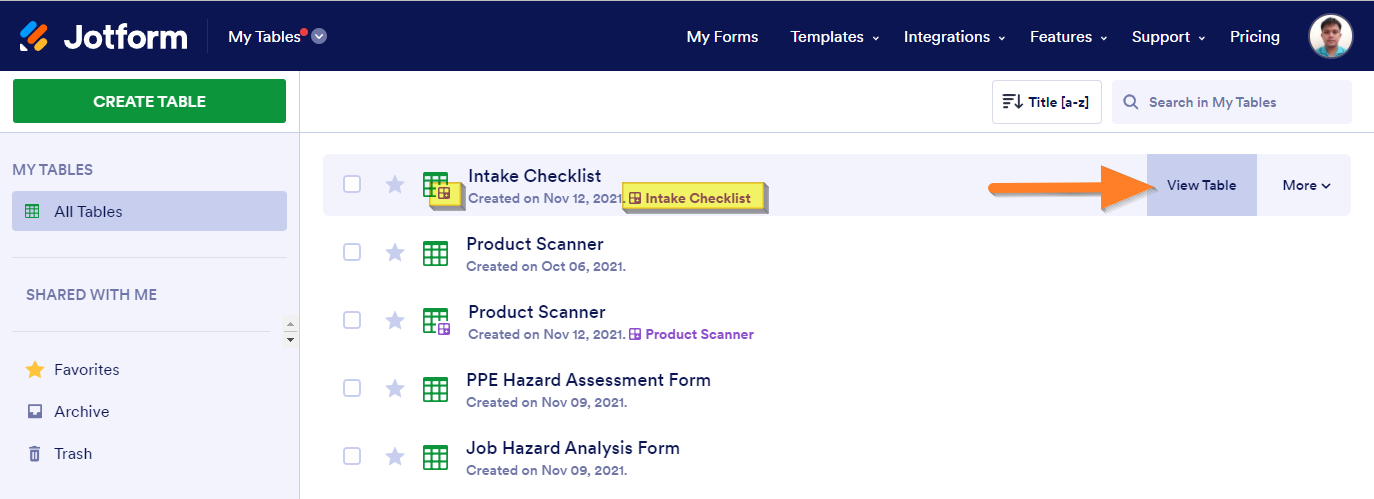Expand the My Tables dropdown
The width and height of the screenshot is (1374, 499).
[319, 37]
